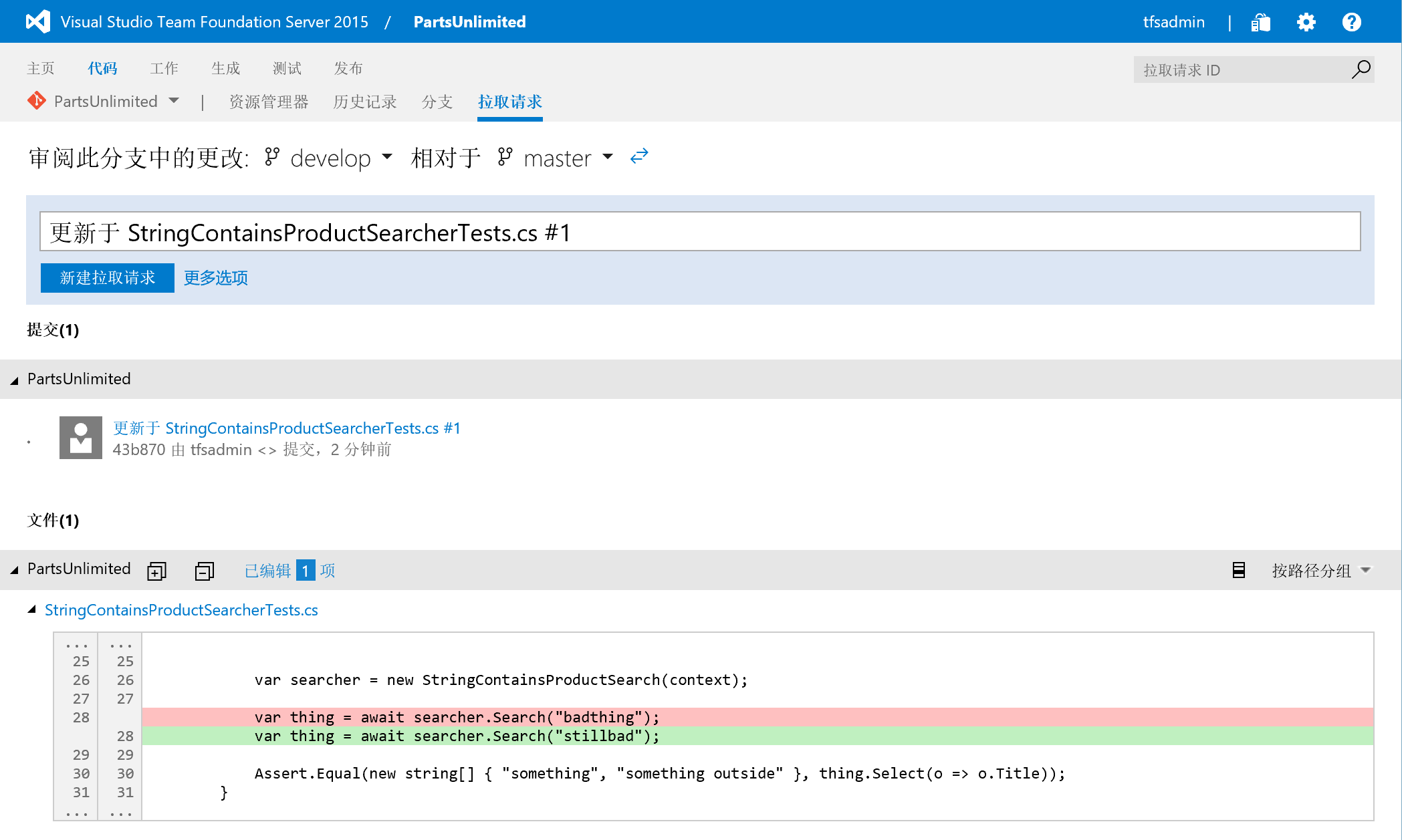
Task: Open the settings gear icon
Action: coord(1306,22)
